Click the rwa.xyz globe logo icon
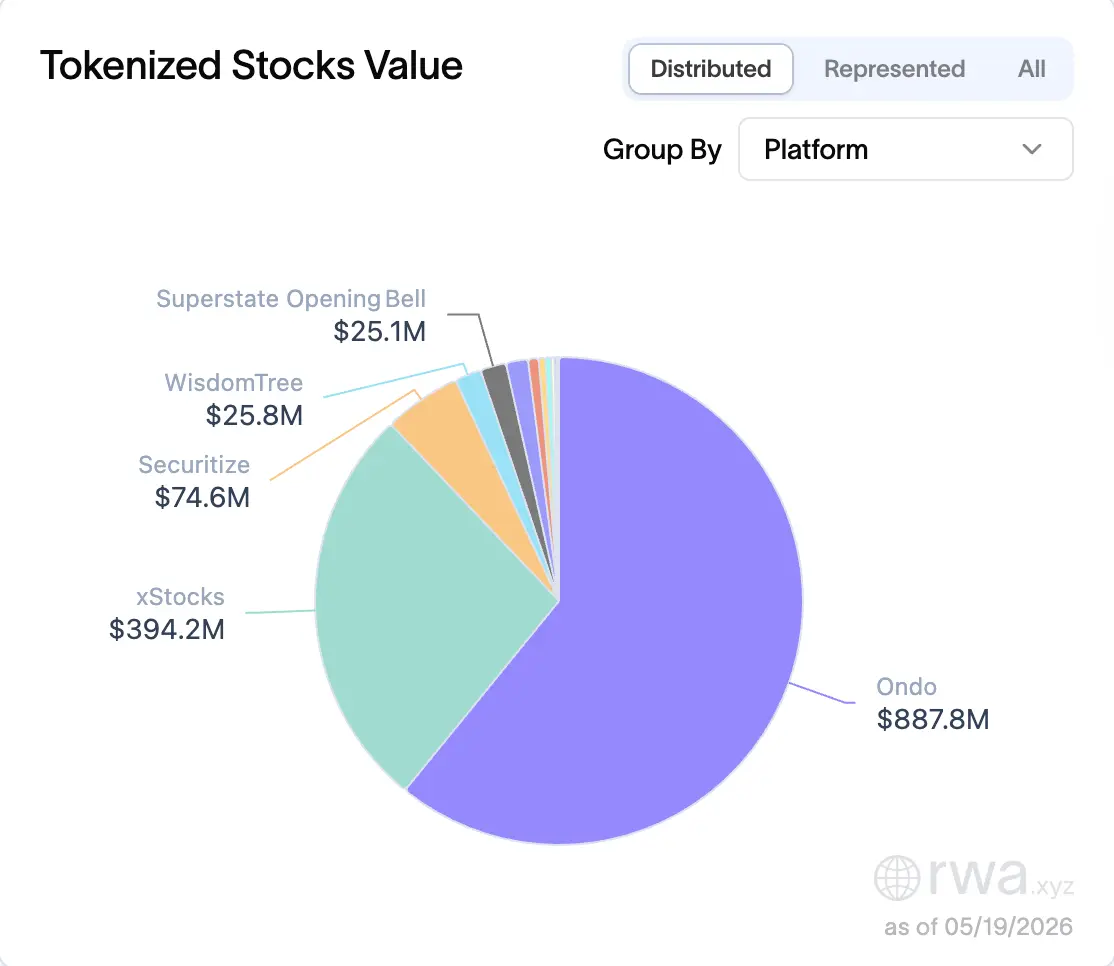This screenshot has height=966, width=1114. click(x=897, y=878)
